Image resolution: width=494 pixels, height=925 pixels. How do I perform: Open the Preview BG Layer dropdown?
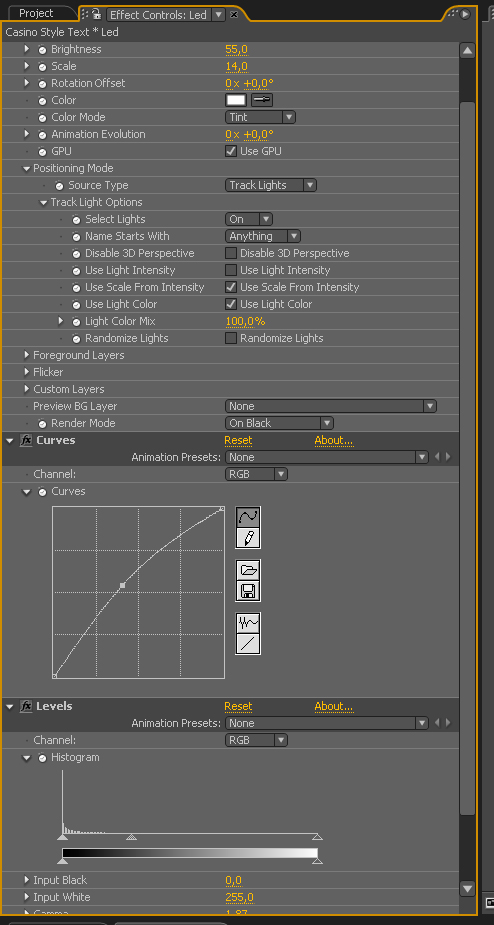pyautogui.click(x=331, y=406)
